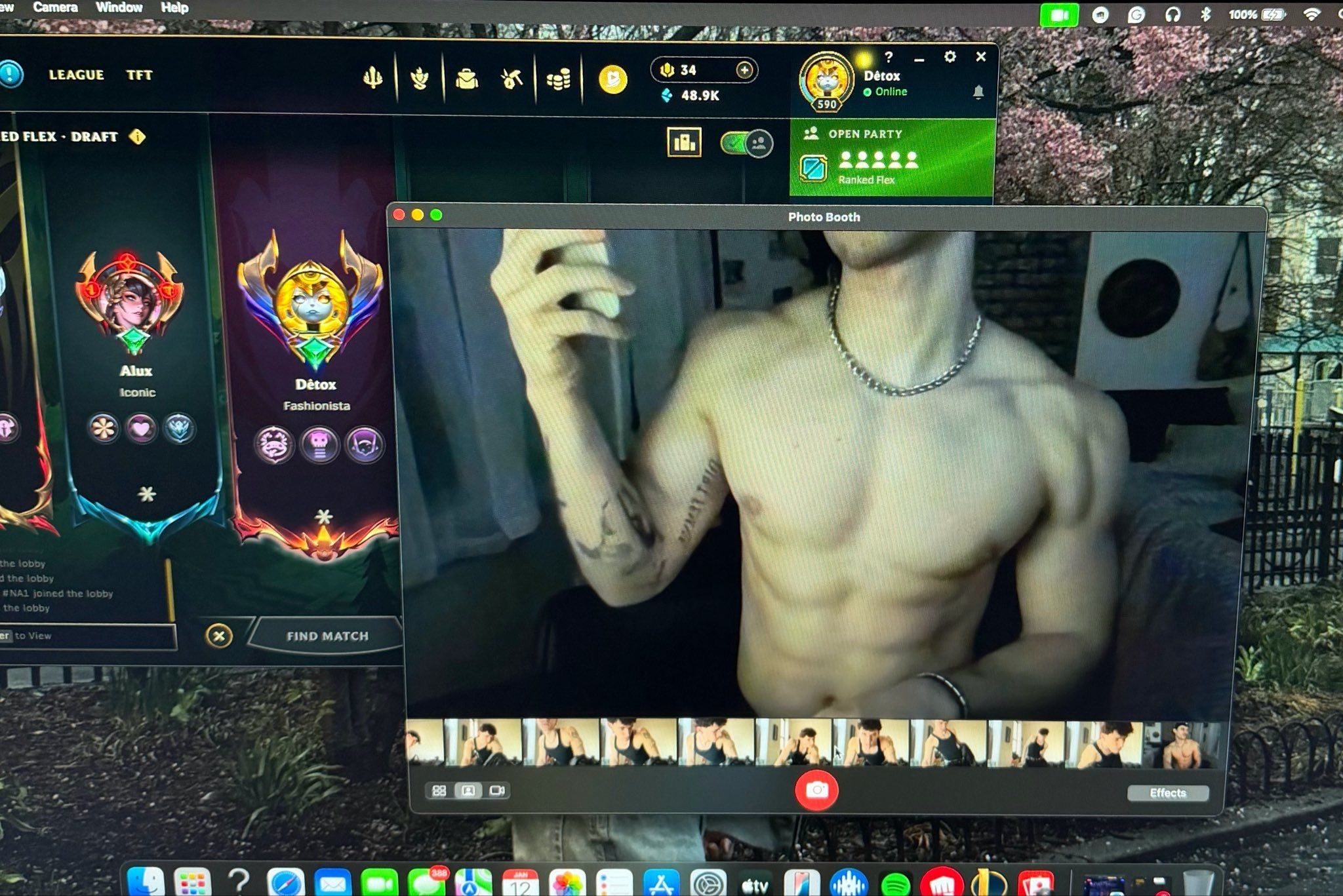Open the Collection backpack icon
This screenshot has height=896, width=1343.
(466, 80)
